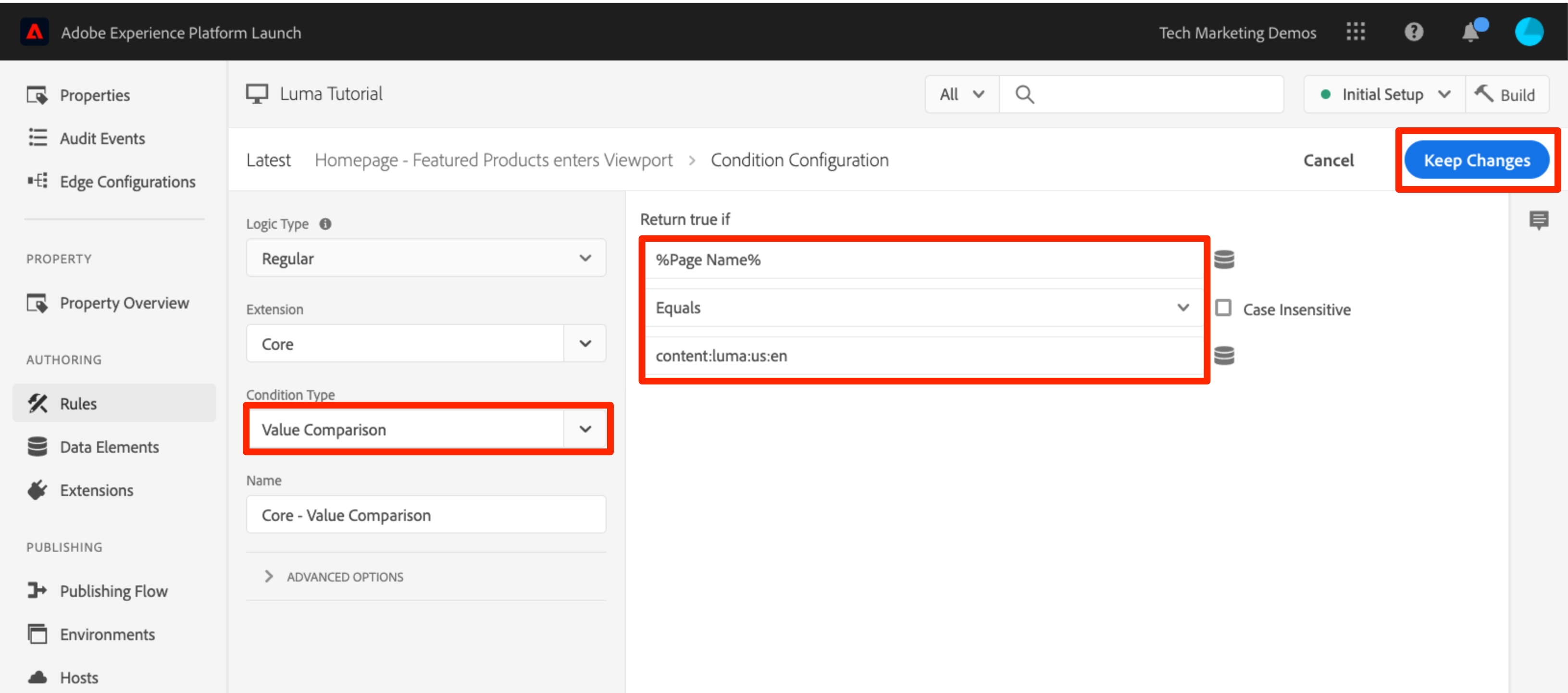Open the help question mark icon
Image resolution: width=1568 pixels, height=693 pixels.
pos(1413,32)
